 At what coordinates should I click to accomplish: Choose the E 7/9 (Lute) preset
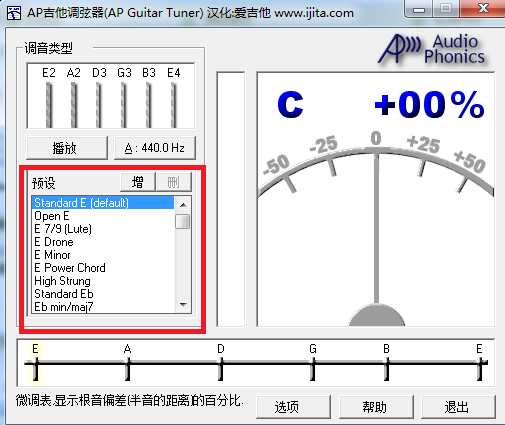click(x=103, y=229)
